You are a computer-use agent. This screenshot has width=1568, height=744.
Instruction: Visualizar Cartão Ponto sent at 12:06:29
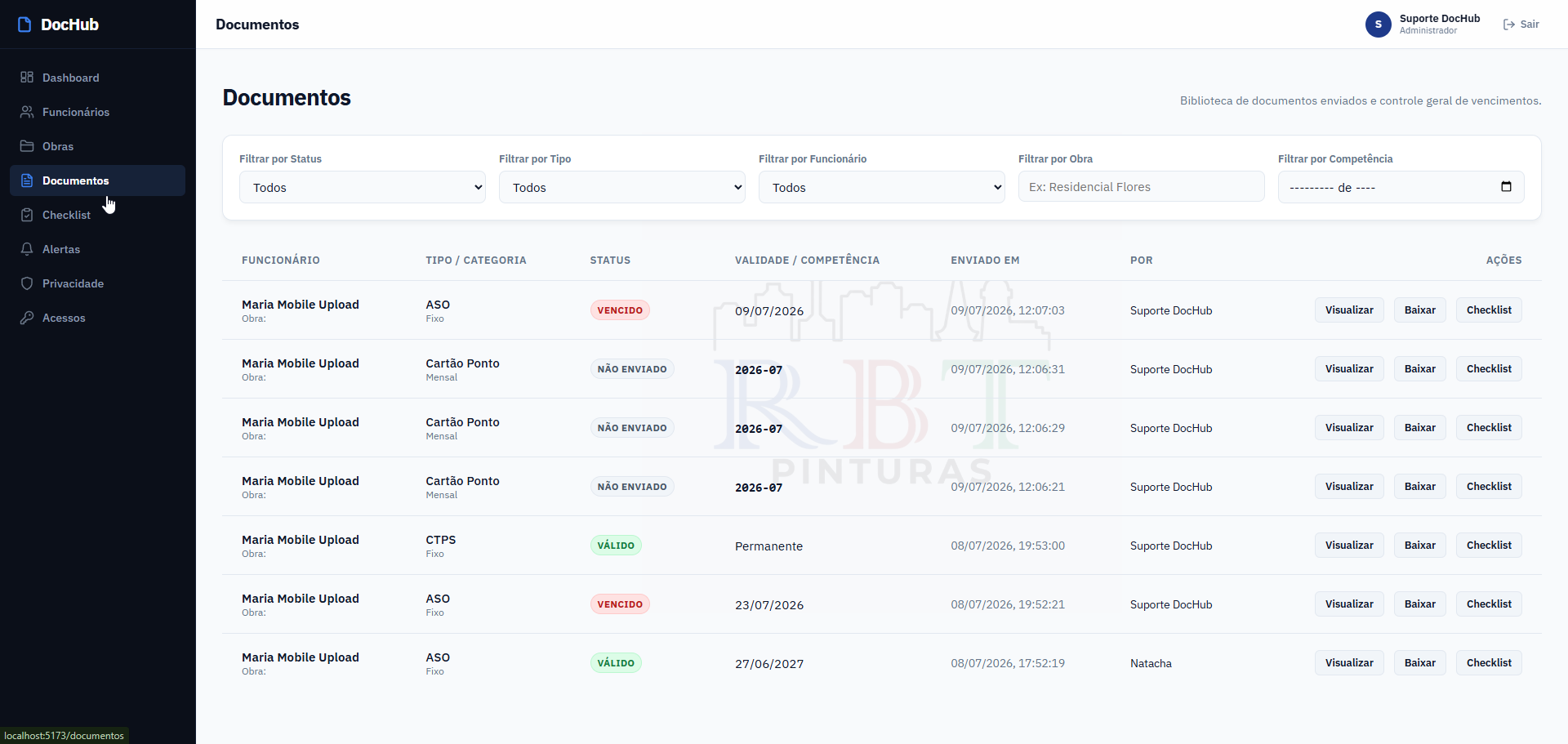click(1349, 428)
